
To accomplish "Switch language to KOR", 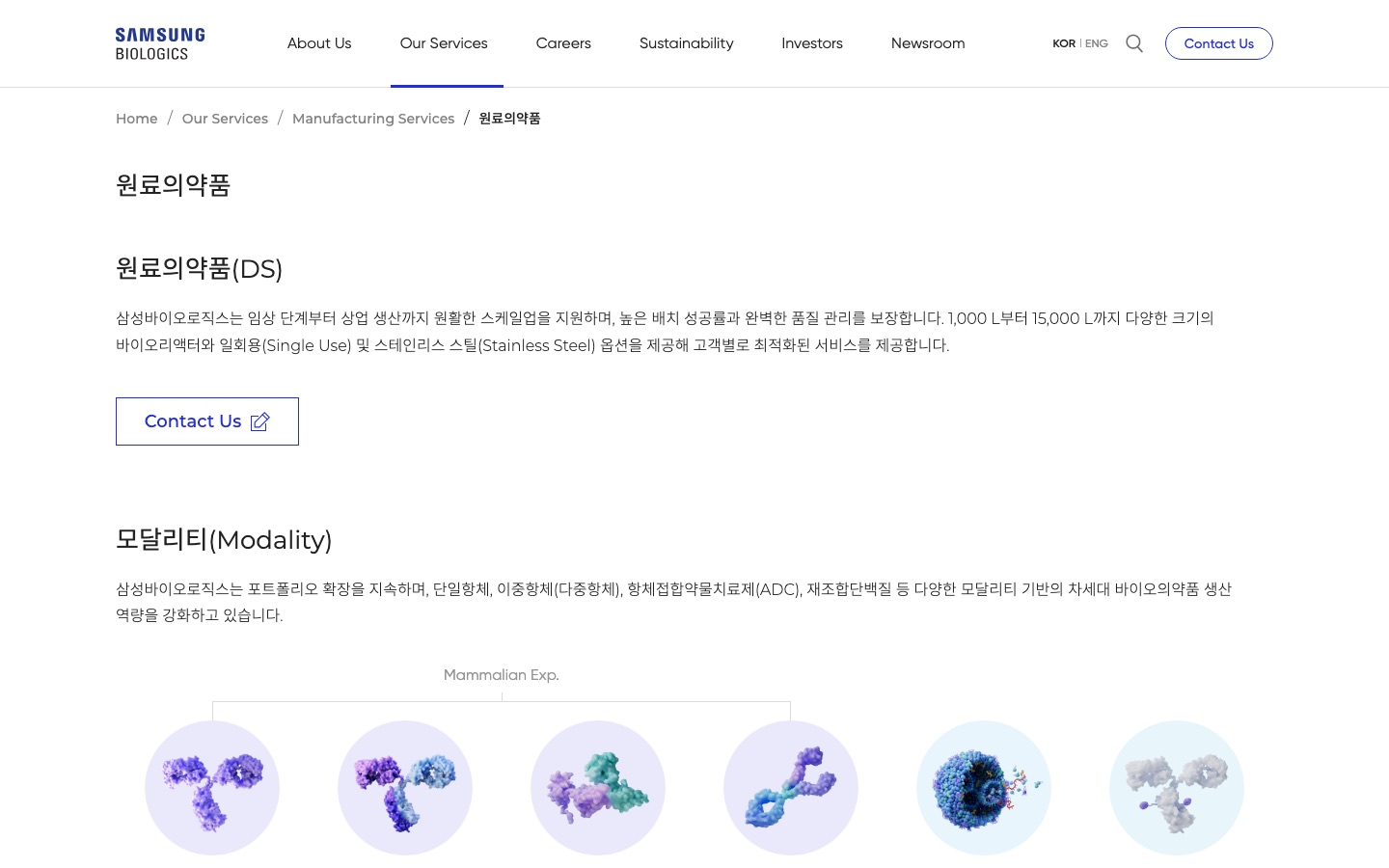I will tap(1064, 43).
